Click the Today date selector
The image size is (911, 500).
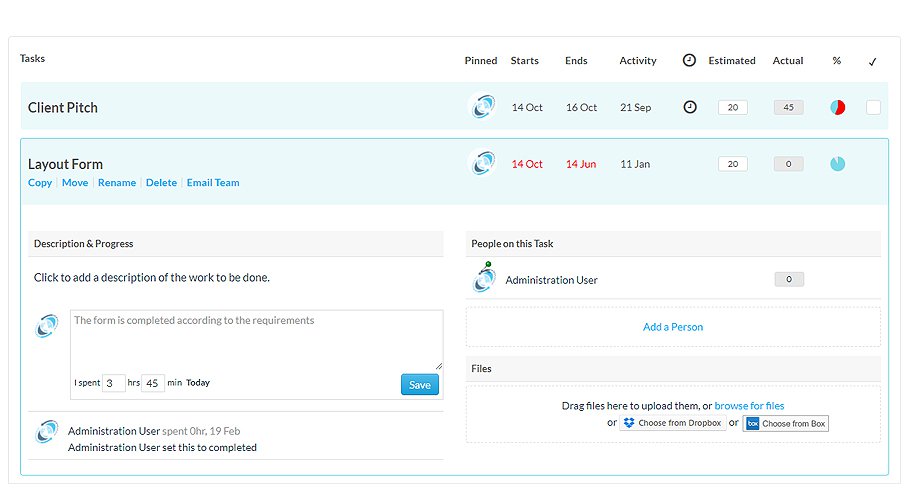click(198, 383)
